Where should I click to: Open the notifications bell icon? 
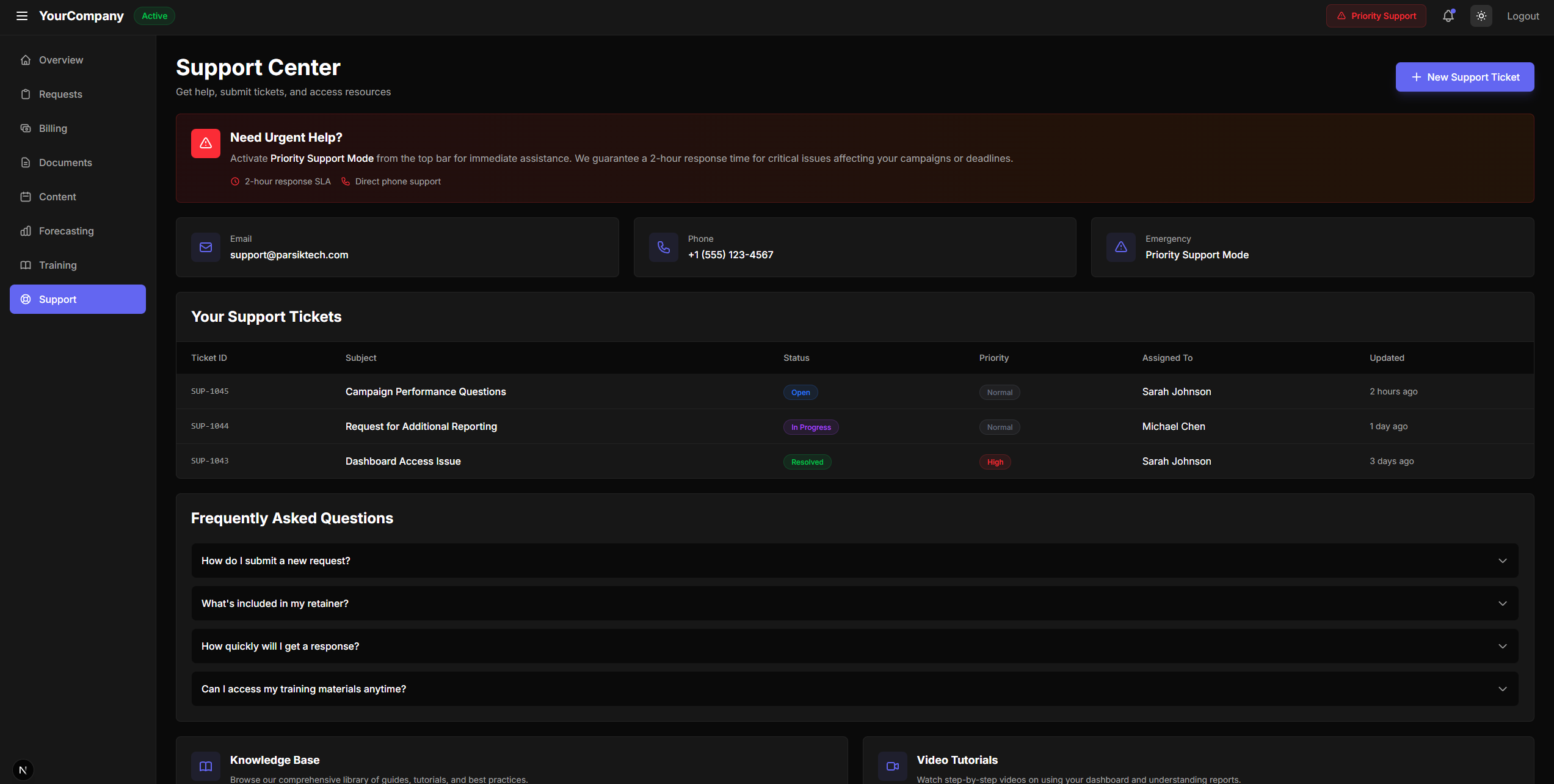point(1448,16)
